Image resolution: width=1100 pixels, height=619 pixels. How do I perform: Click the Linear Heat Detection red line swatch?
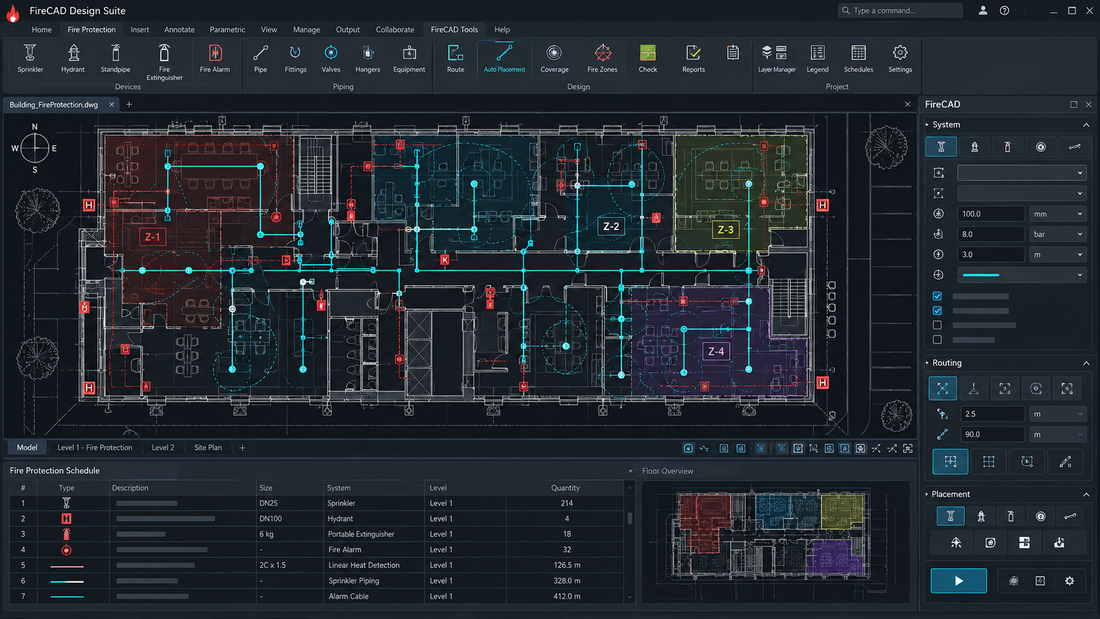click(67, 566)
